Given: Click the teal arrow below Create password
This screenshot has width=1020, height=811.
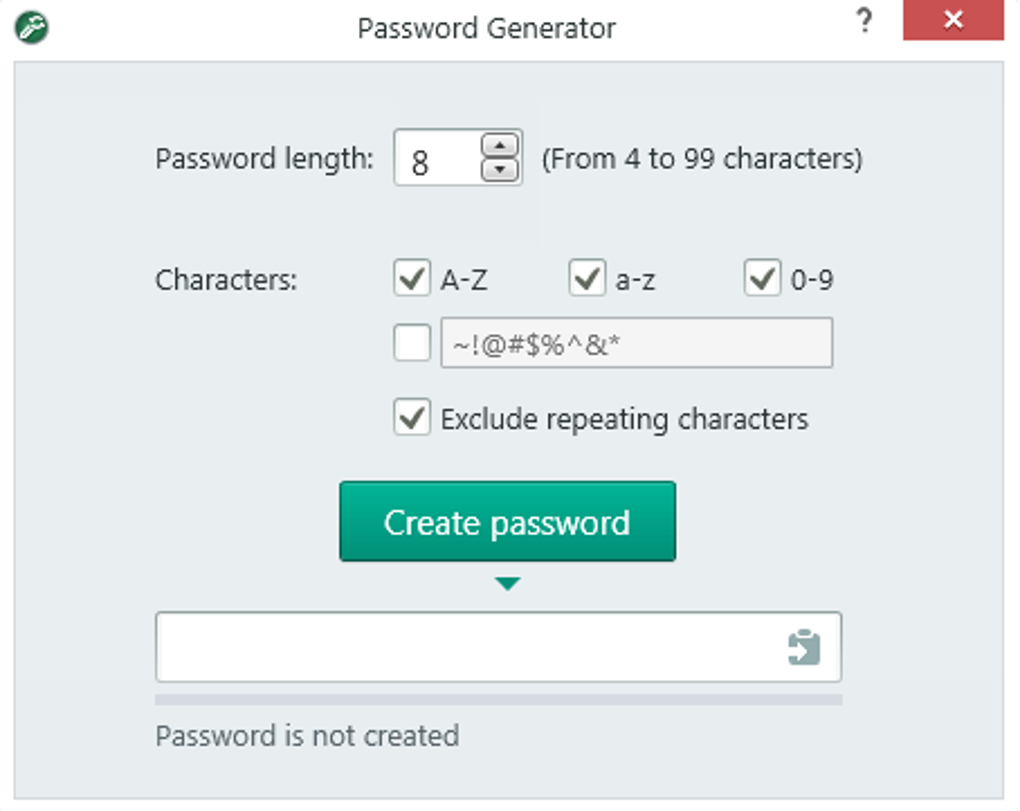Looking at the screenshot, I should click(508, 584).
